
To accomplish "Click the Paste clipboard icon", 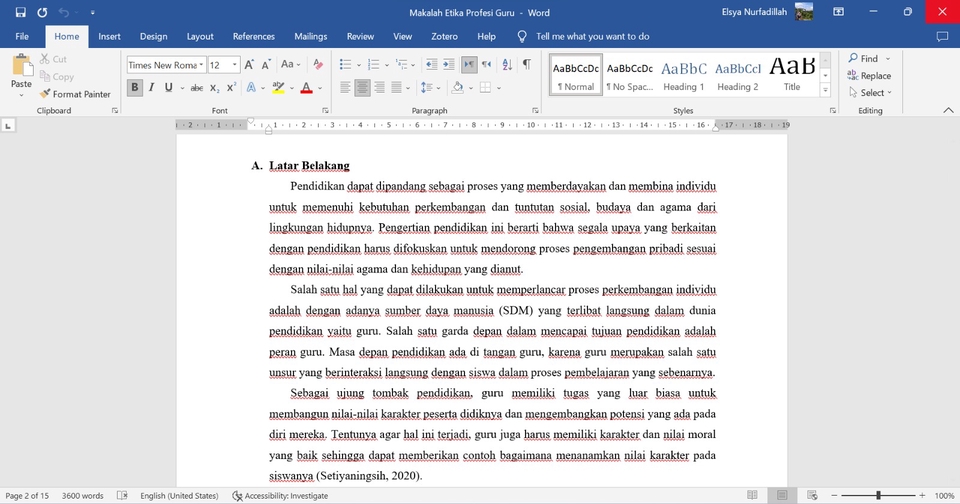I will tap(21, 66).
